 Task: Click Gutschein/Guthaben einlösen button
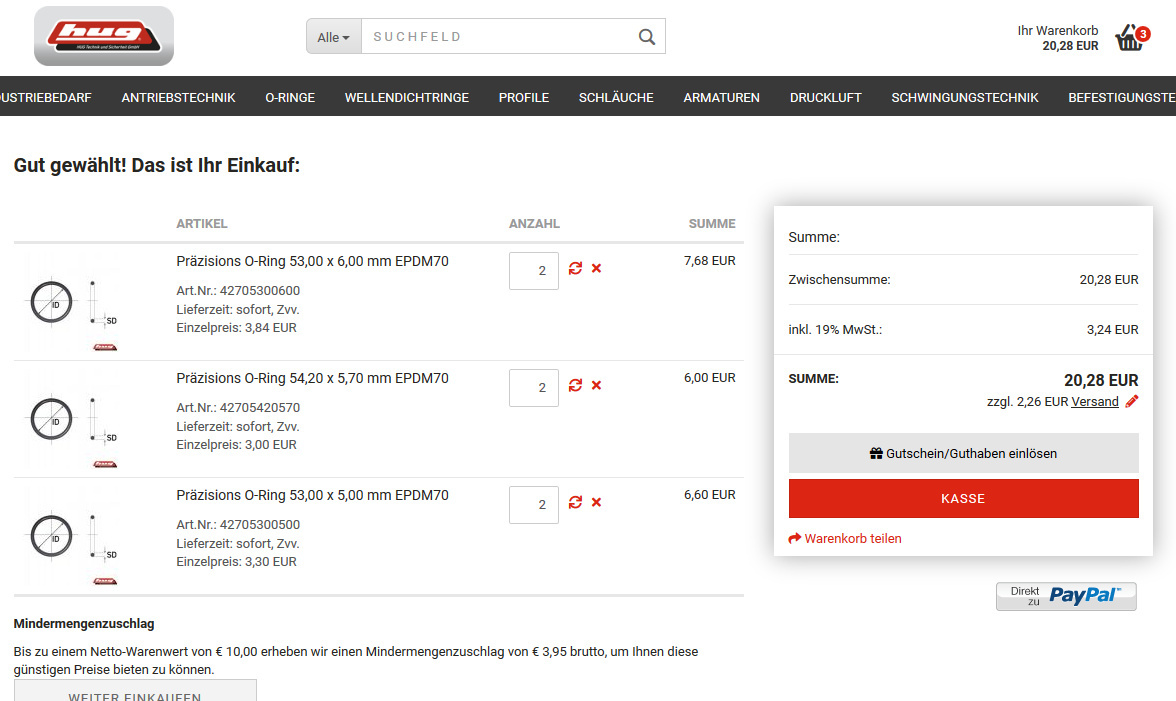963,453
